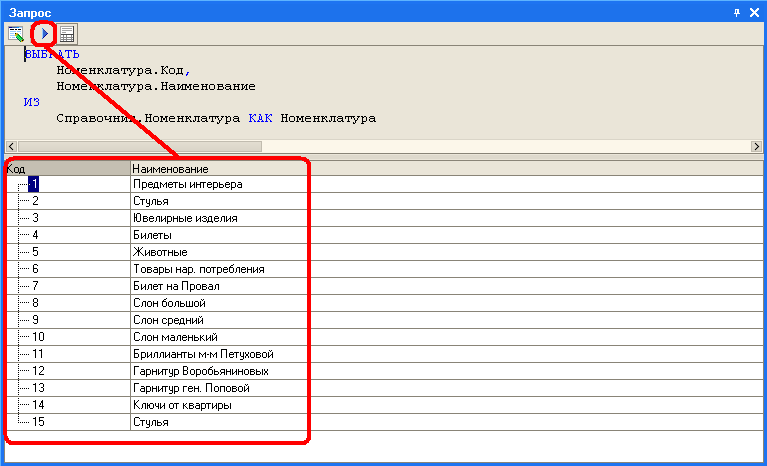Image resolution: width=767 pixels, height=466 pixels.
Task: Click the result table settings icon
Action: pos(67,34)
